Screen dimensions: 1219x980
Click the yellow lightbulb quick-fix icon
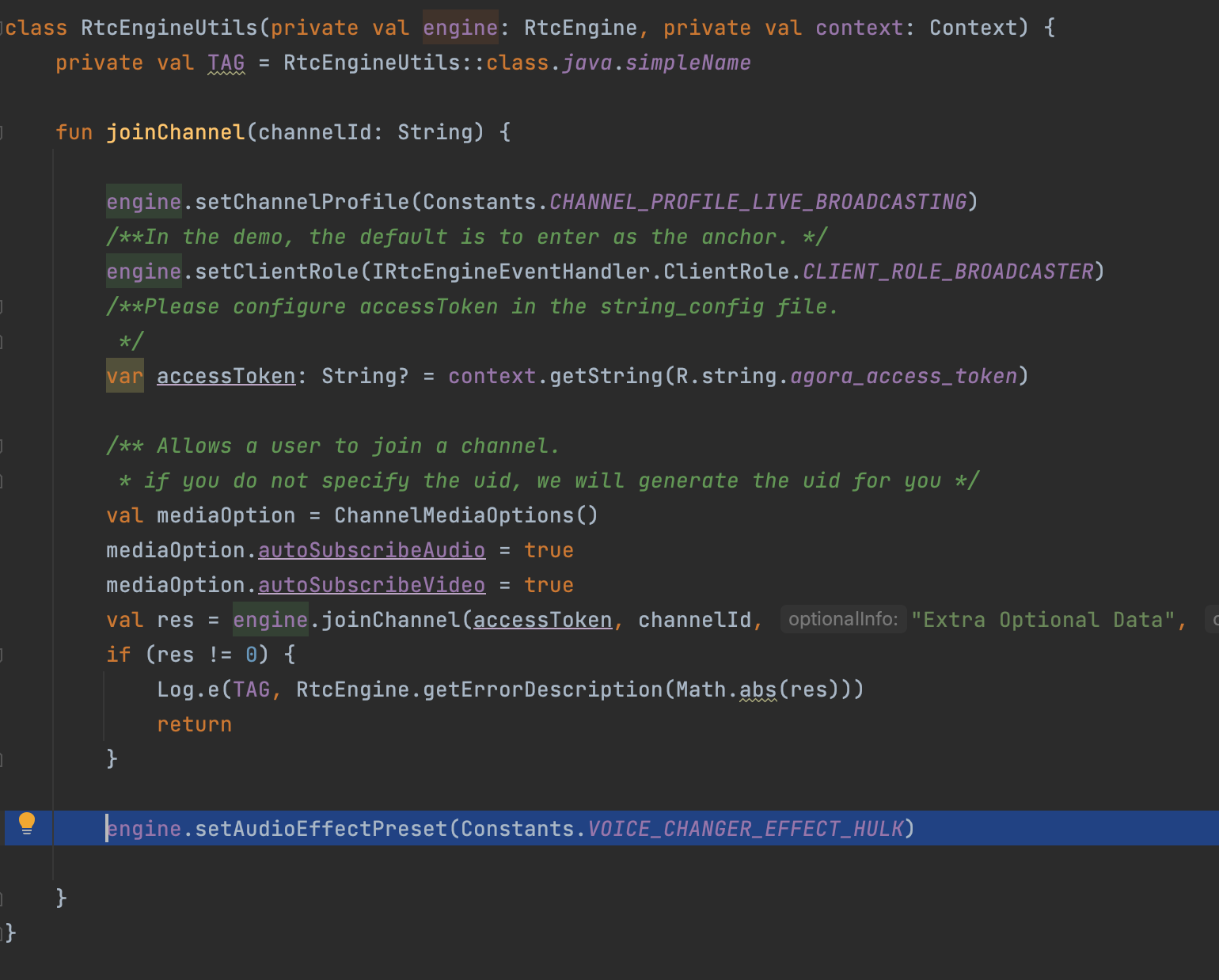coord(26,823)
